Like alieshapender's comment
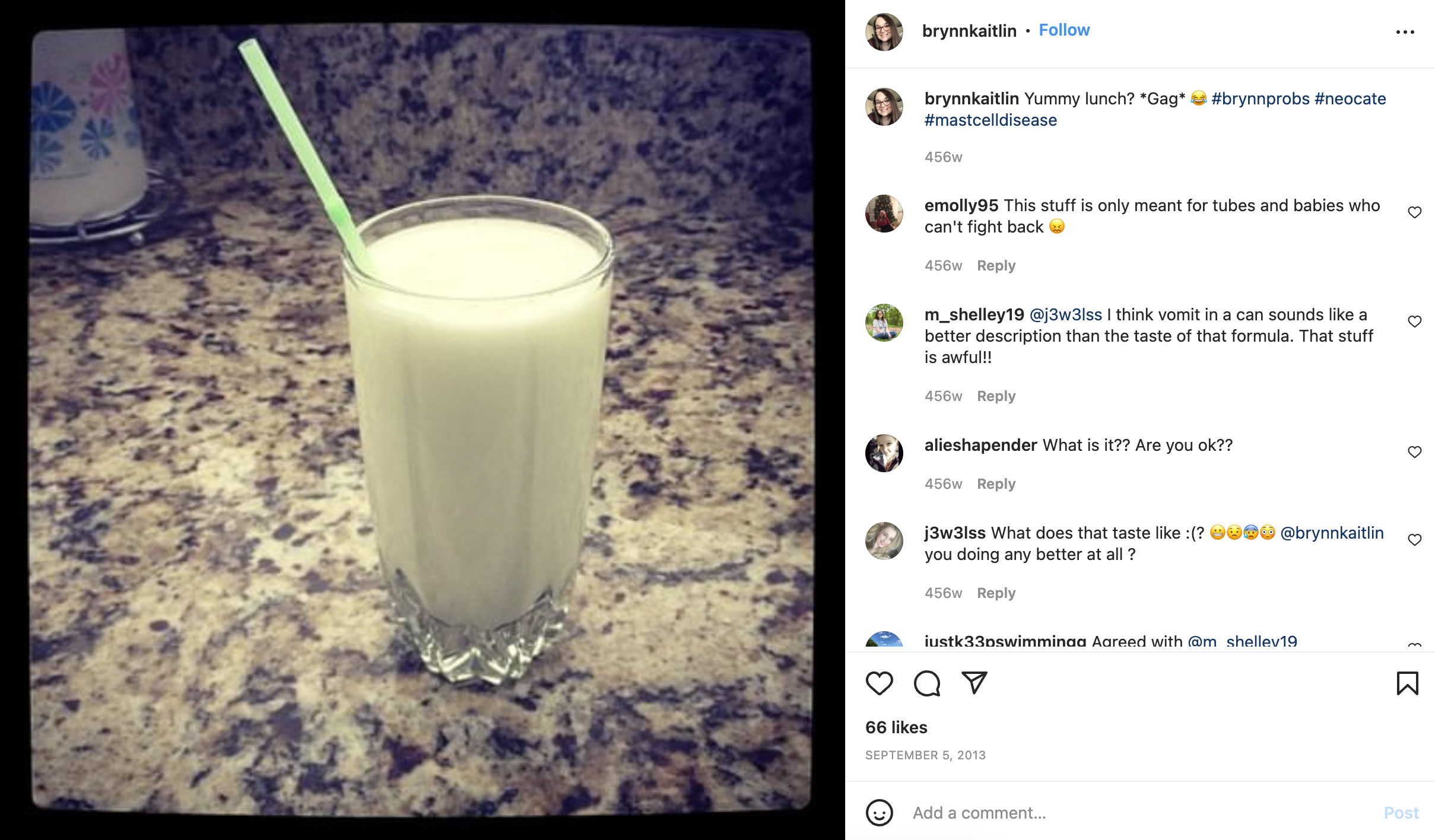Viewport: 1435px width, 840px height. click(1415, 452)
